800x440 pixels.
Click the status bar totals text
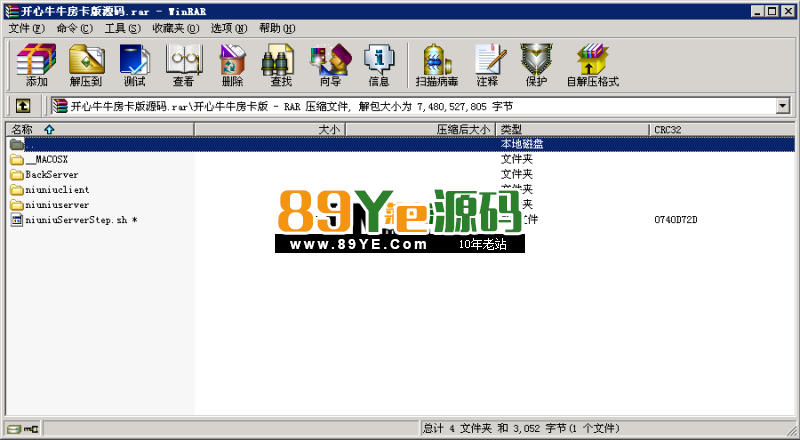(521, 429)
